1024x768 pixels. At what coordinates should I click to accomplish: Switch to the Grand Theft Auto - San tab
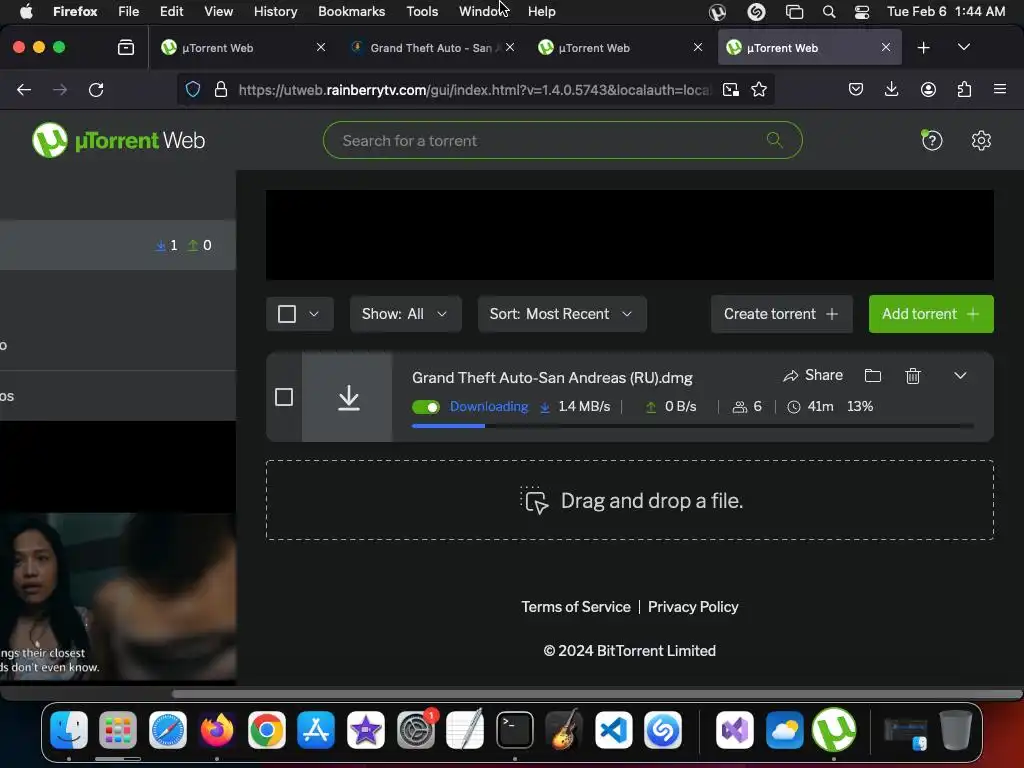click(432, 48)
